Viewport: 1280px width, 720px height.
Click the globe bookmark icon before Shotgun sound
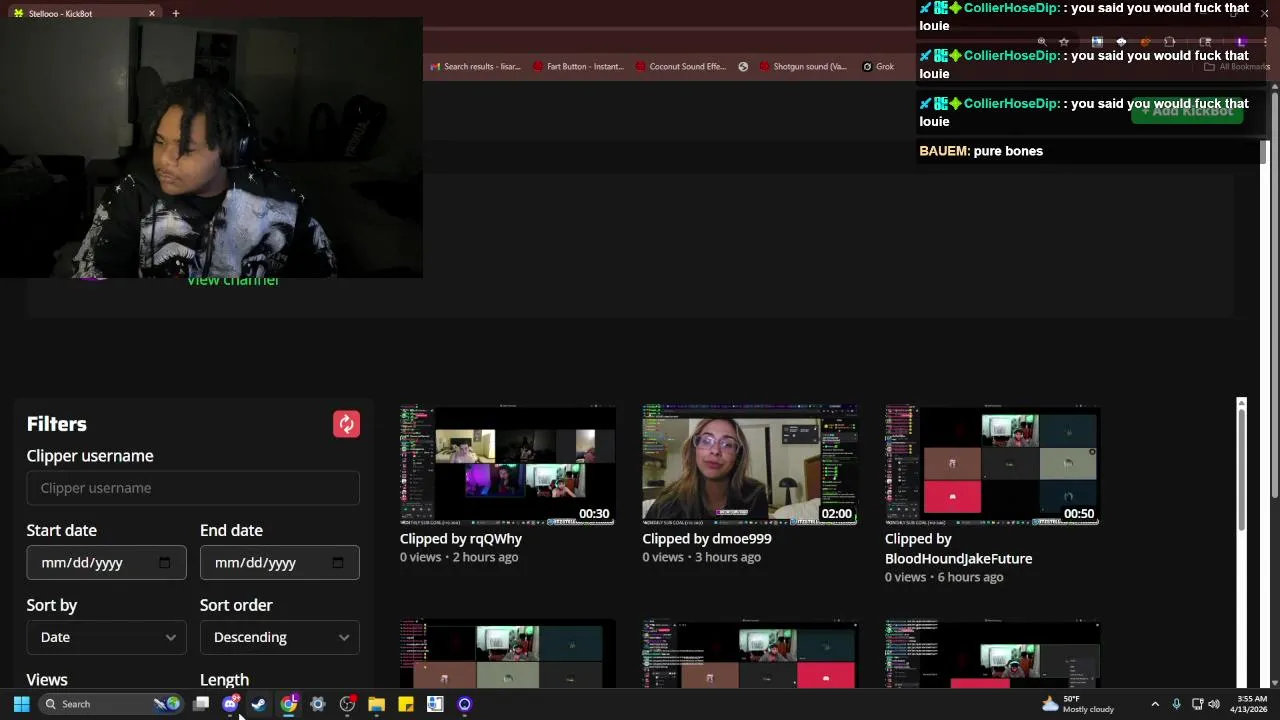click(x=743, y=66)
